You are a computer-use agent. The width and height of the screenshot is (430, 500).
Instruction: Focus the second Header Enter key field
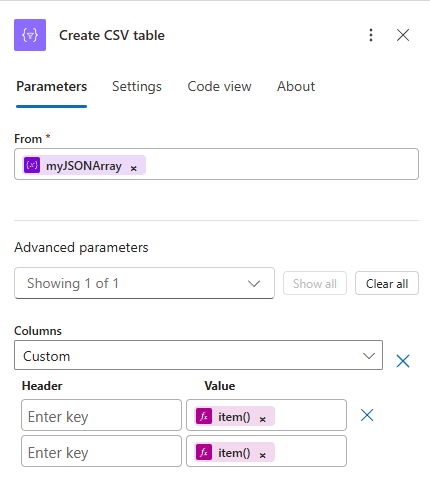click(101, 451)
